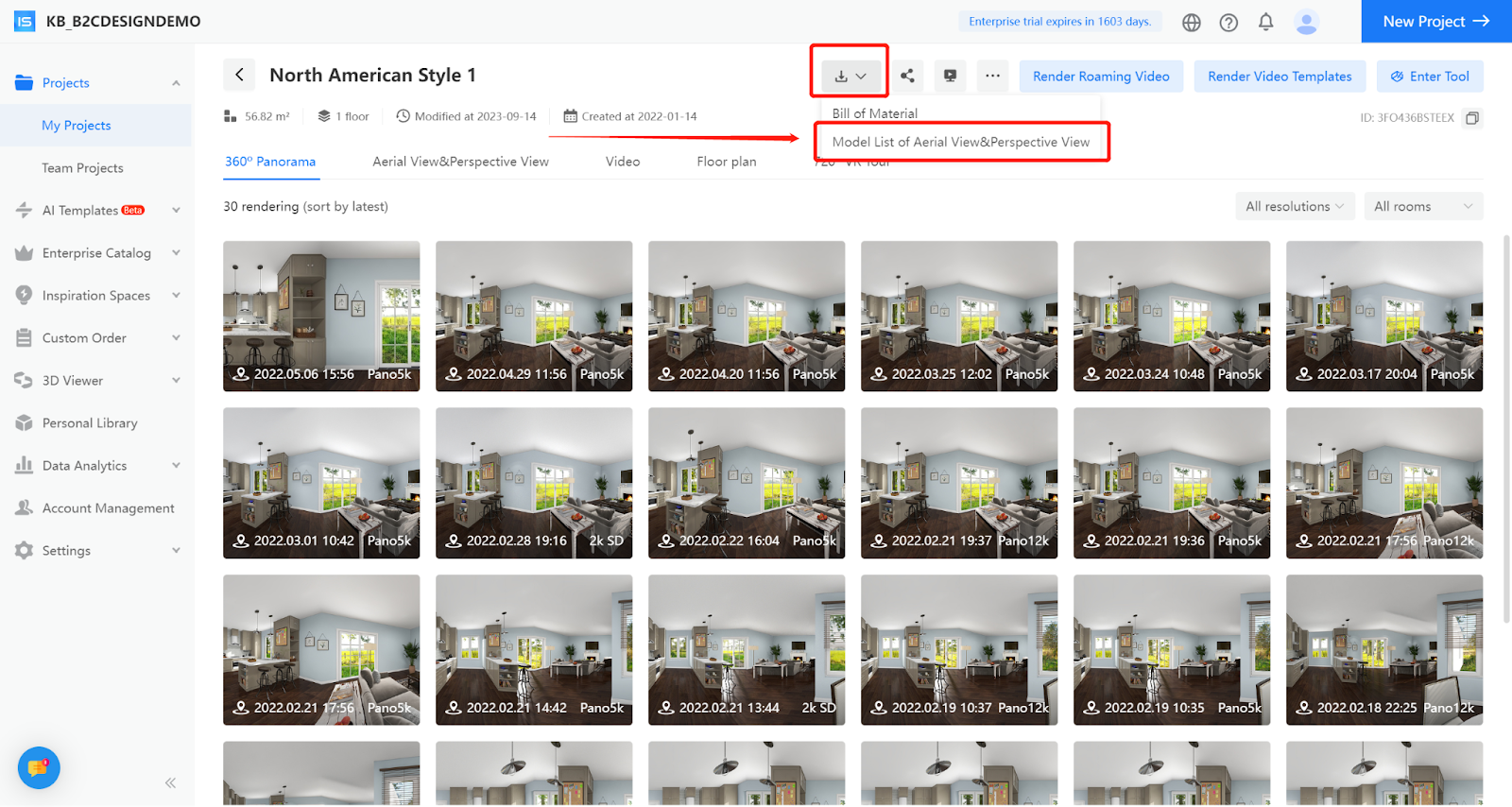Open the help question mark icon
This screenshot has height=807, width=1512.
coord(1228,22)
